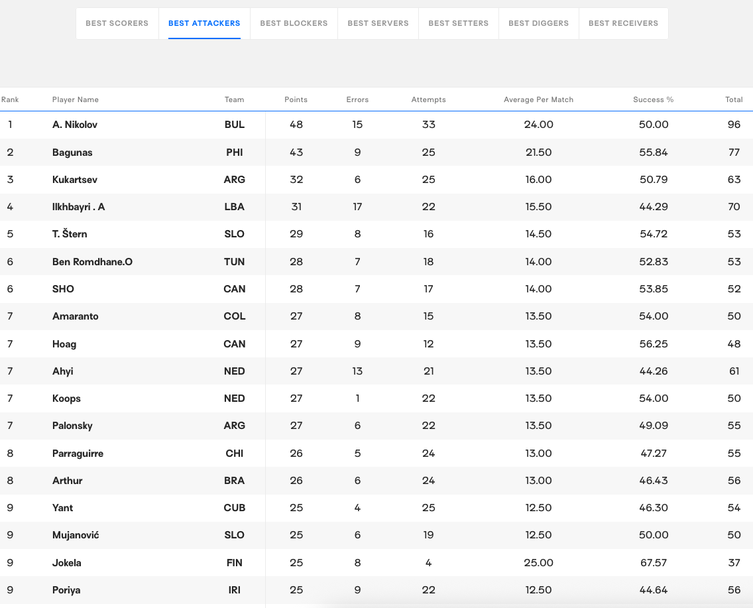
Task: Sort by Average Per Match header
Action: pos(538,100)
